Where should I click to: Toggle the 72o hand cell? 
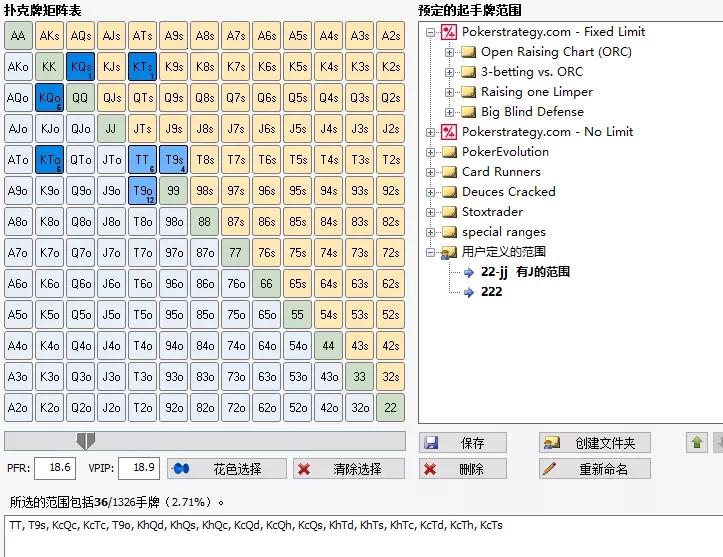click(235, 408)
